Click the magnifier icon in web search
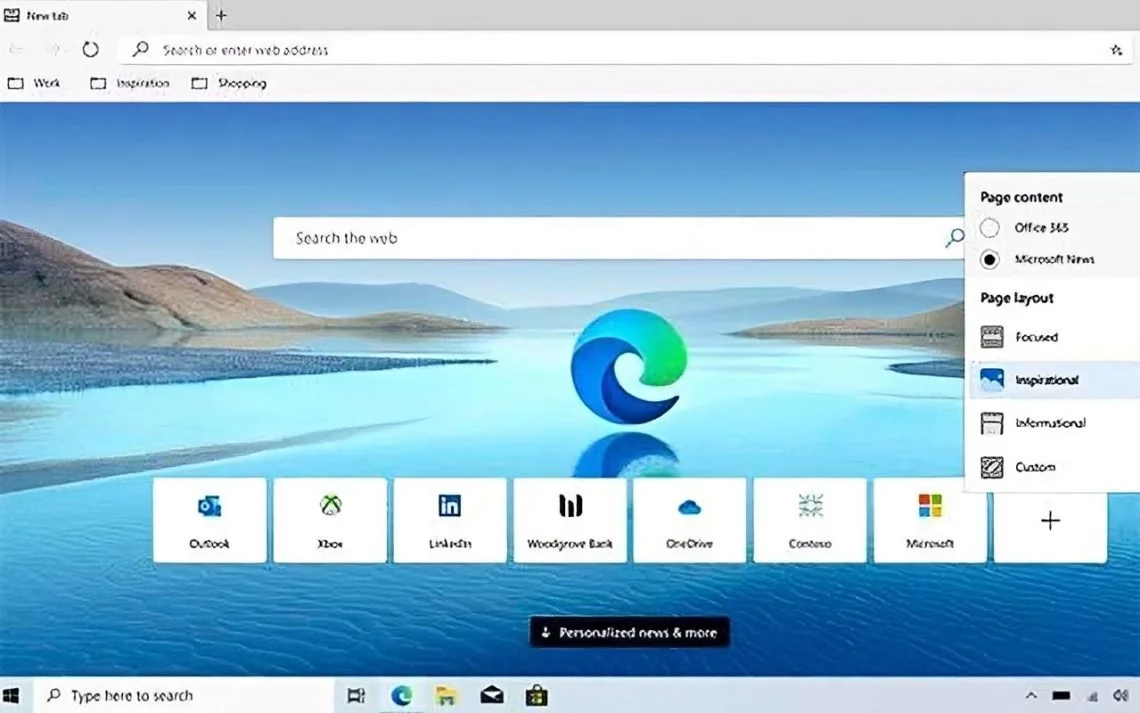 pos(954,237)
